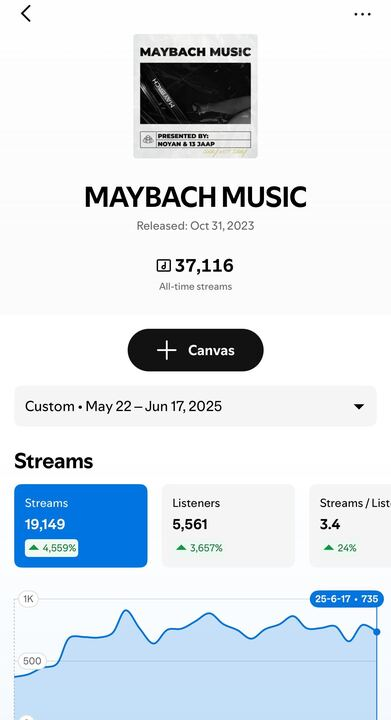
Task: Tap the green up-arrow beside 24%
Action: click(329, 548)
